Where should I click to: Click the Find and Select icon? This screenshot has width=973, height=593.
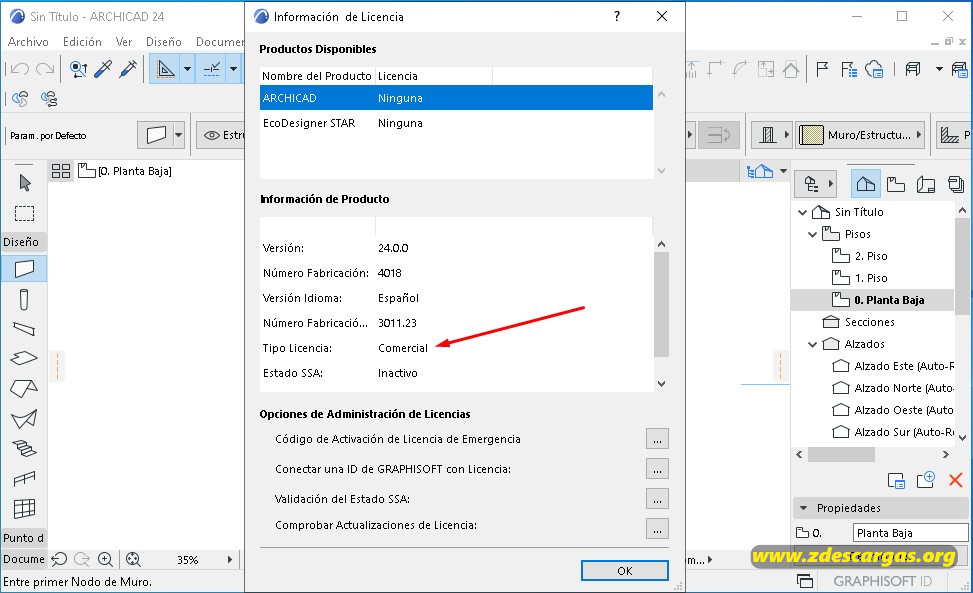[78, 69]
